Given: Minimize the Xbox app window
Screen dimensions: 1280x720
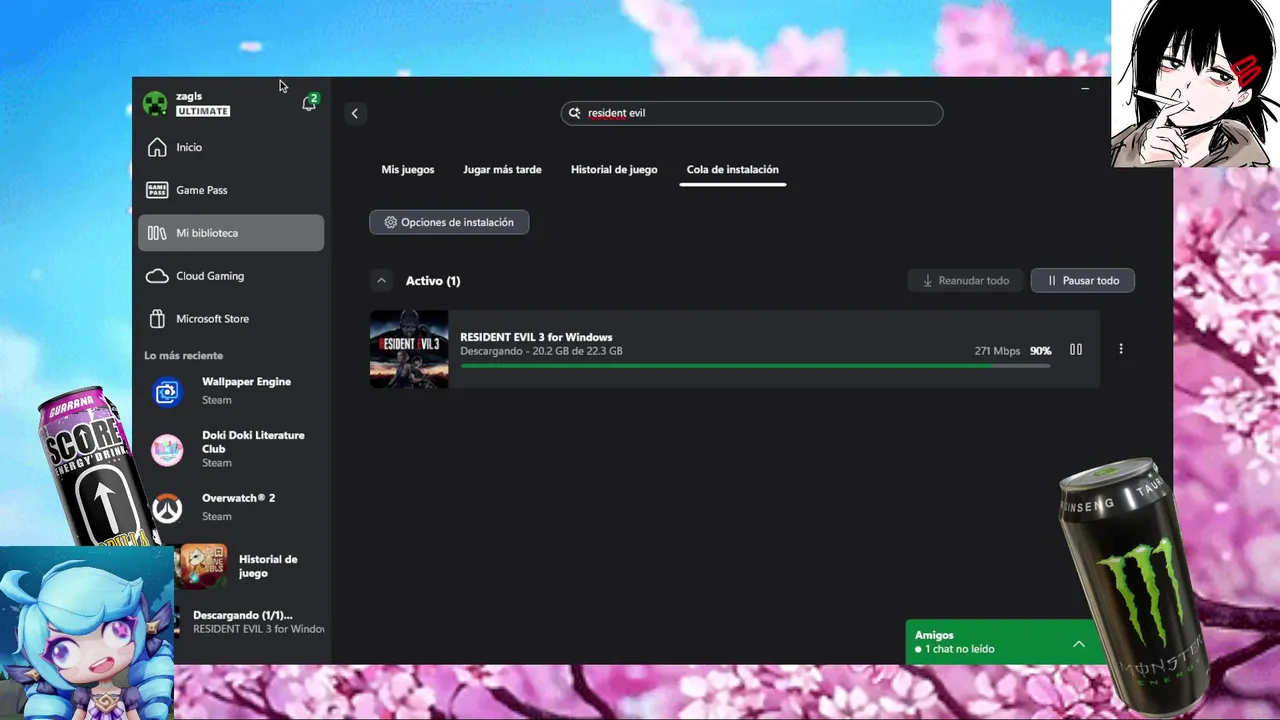Looking at the screenshot, I should click(1085, 89).
